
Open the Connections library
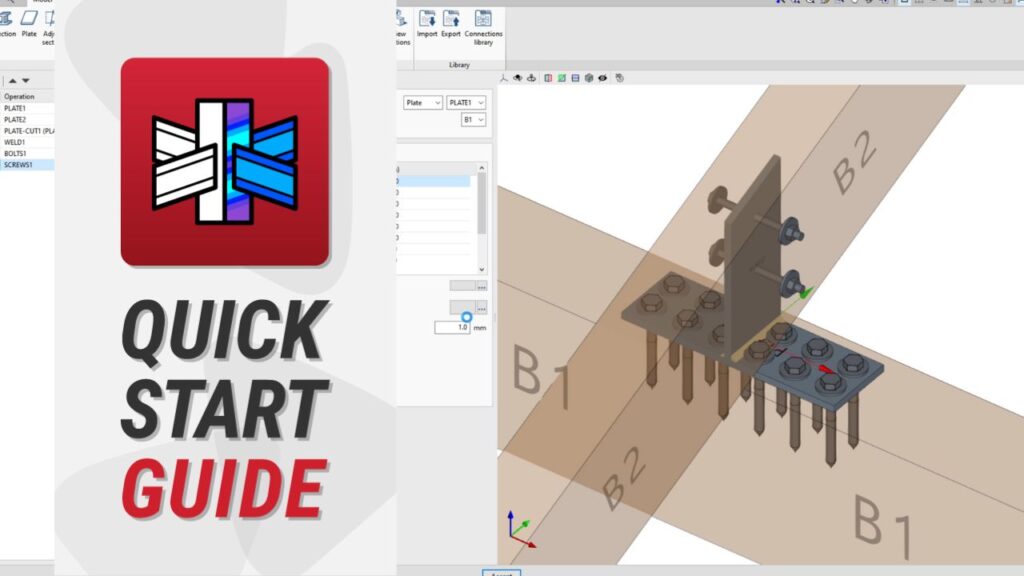484,22
